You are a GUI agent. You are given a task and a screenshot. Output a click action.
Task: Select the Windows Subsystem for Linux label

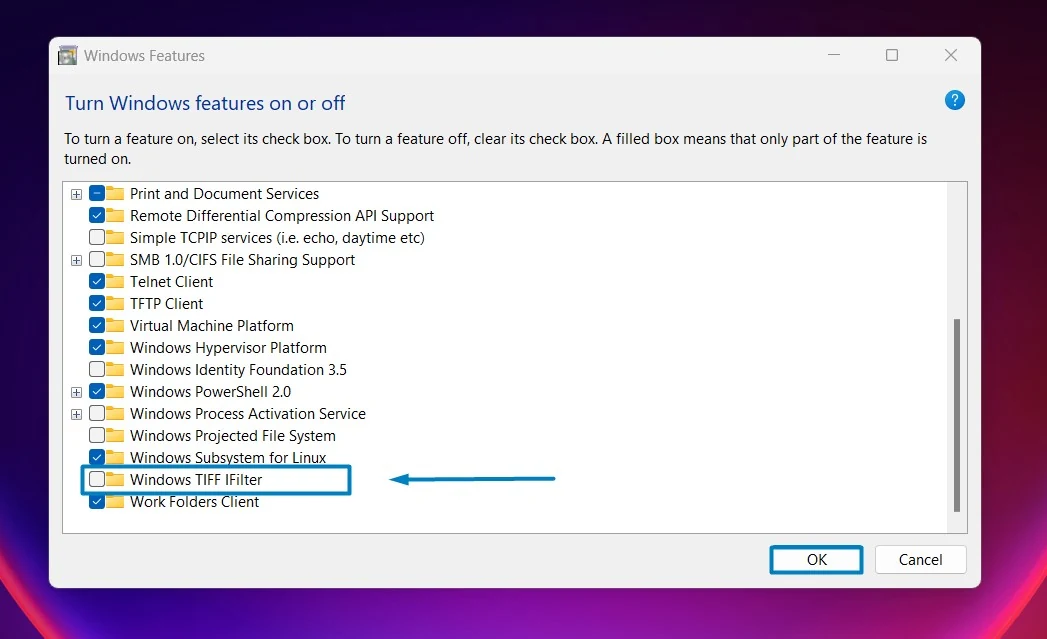click(x=228, y=457)
